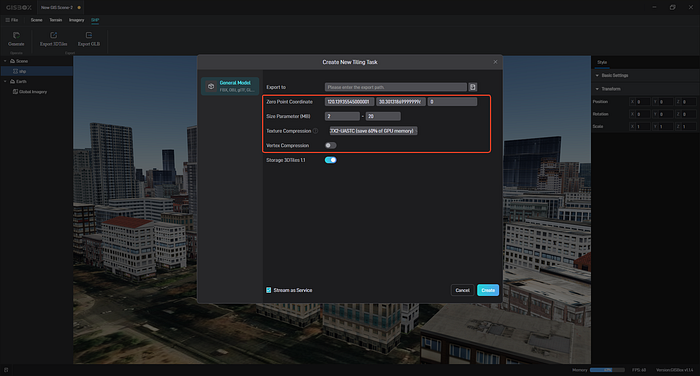Screen dimensions: 700x376
Task: Click the Size Parameter (MB) label
Action: (288, 116)
